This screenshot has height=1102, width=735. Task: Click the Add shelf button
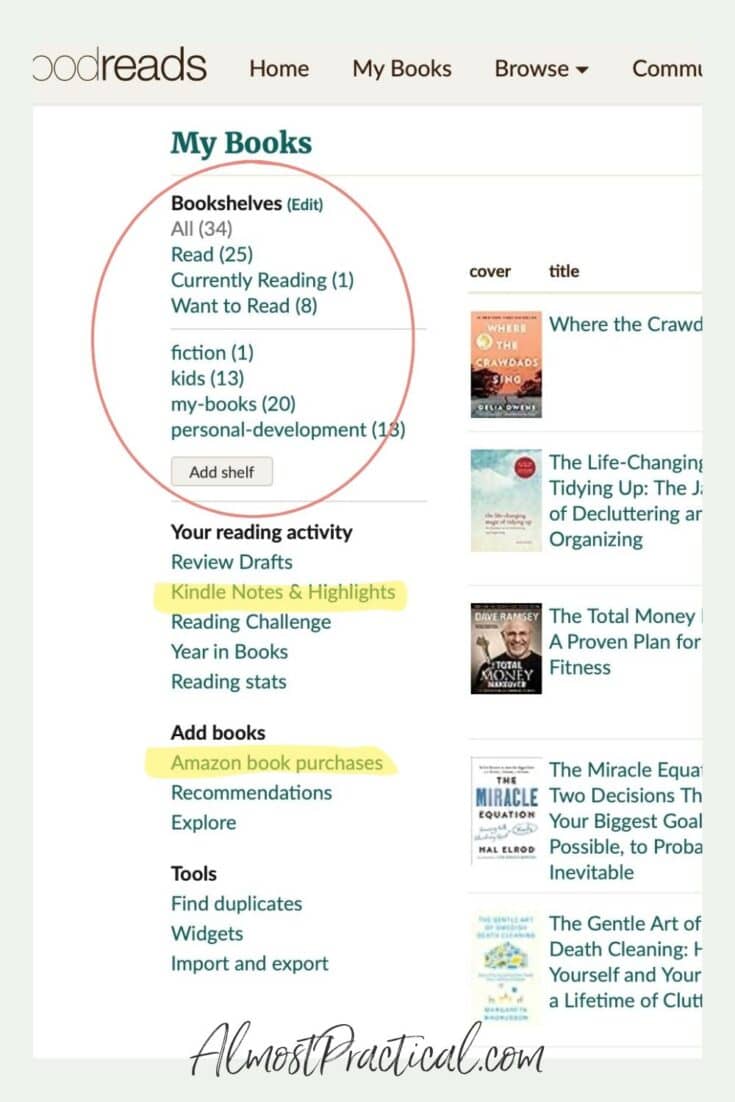pyautogui.click(x=221, y=471)
